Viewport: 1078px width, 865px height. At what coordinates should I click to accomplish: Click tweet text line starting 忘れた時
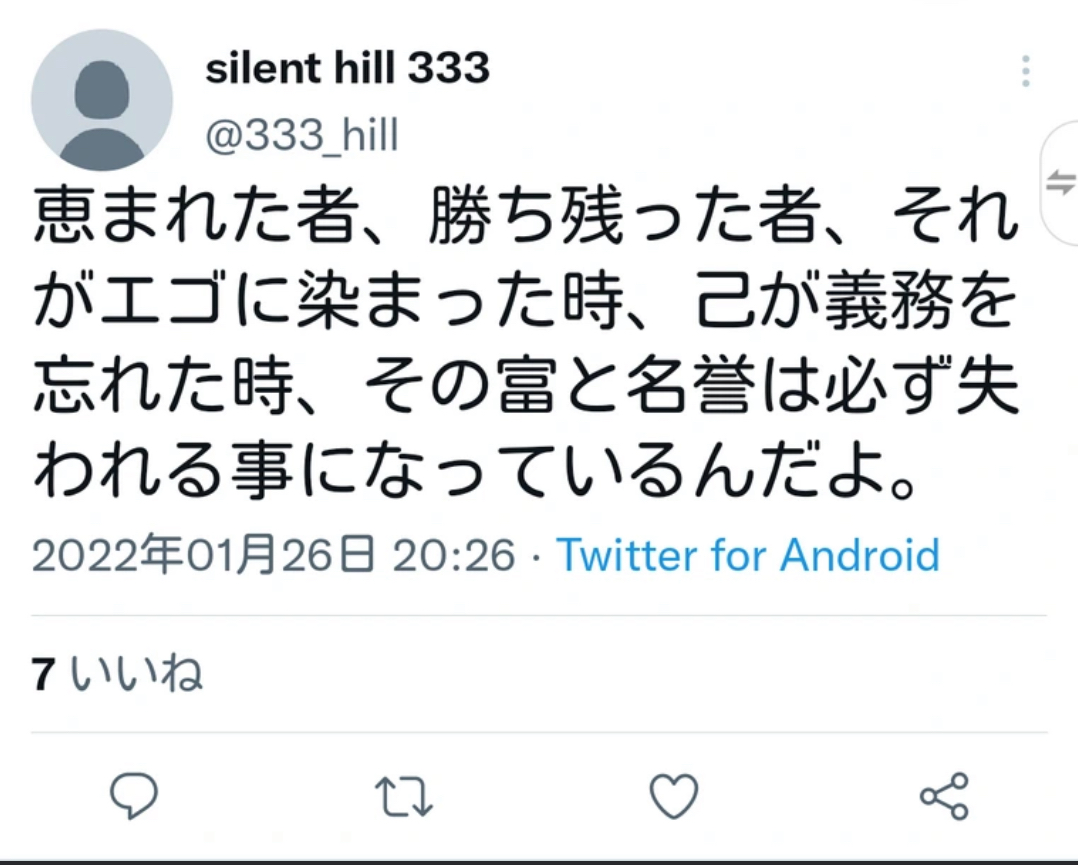coord(525,386)
